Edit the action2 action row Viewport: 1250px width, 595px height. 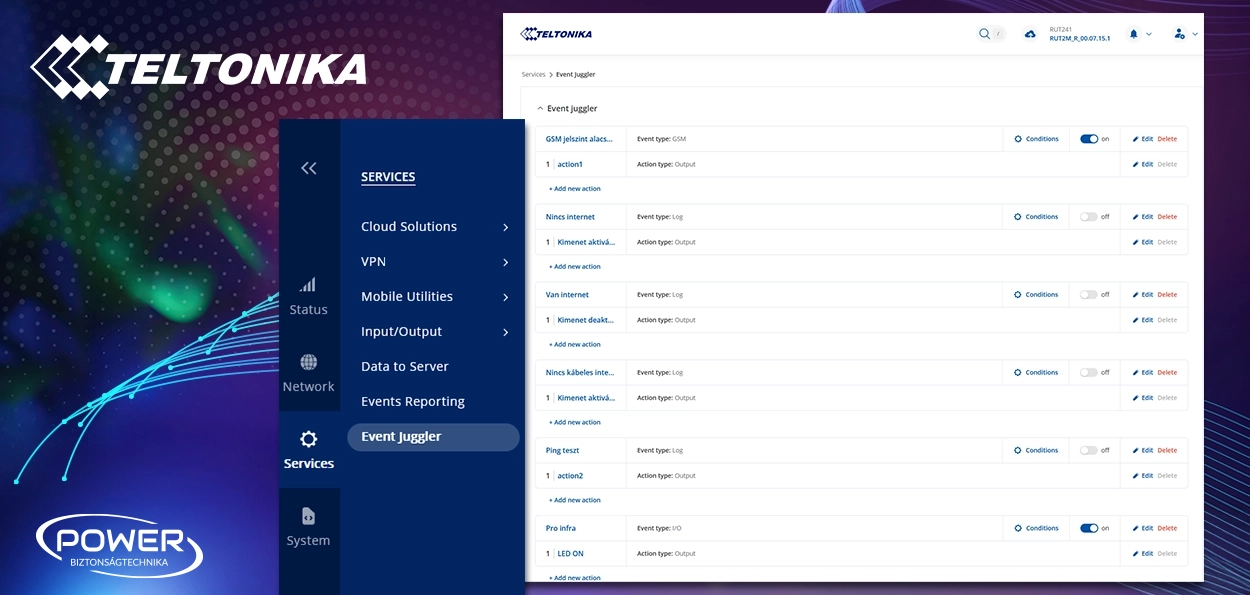[x=1142, y=476]
